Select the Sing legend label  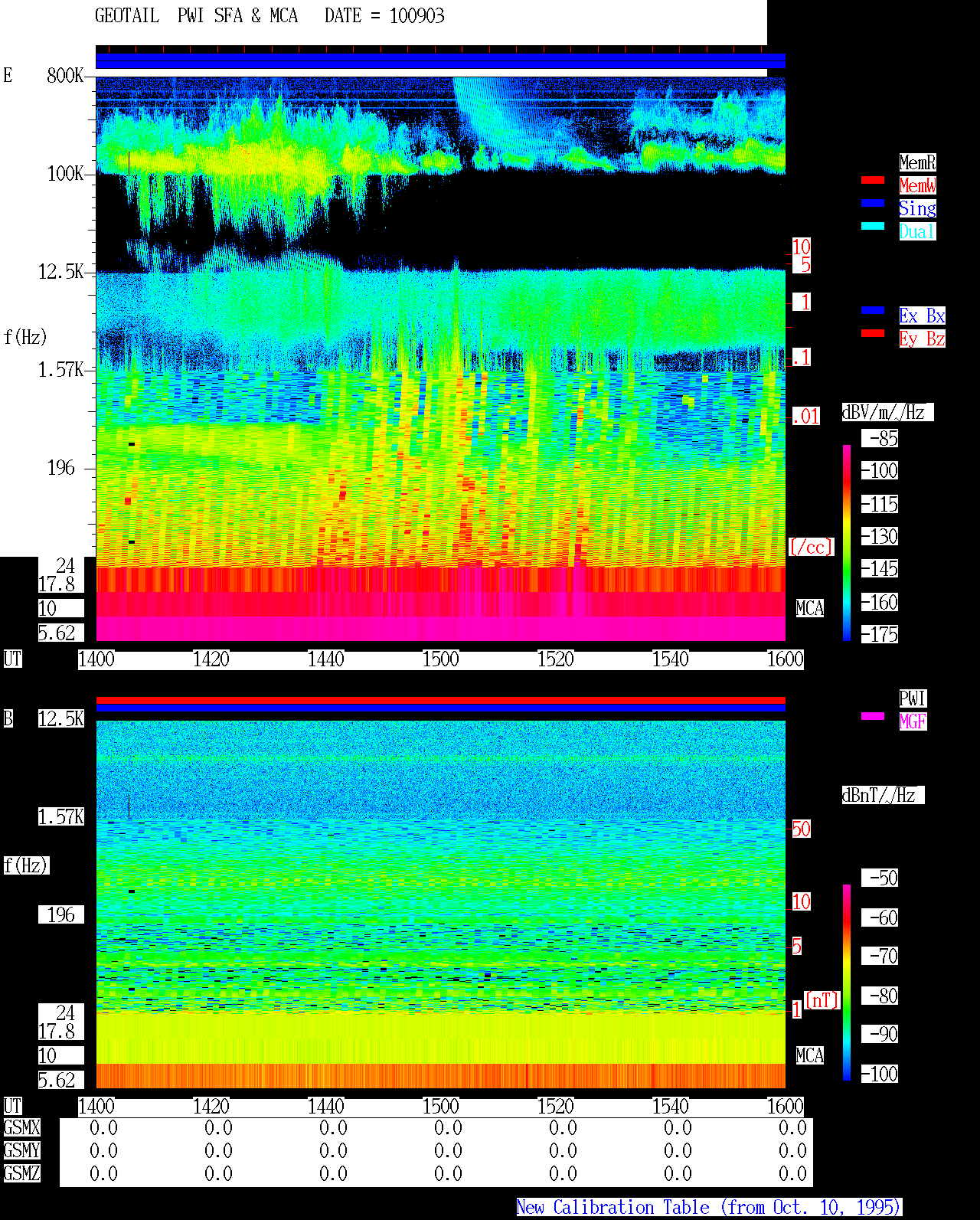click(917, 208)
